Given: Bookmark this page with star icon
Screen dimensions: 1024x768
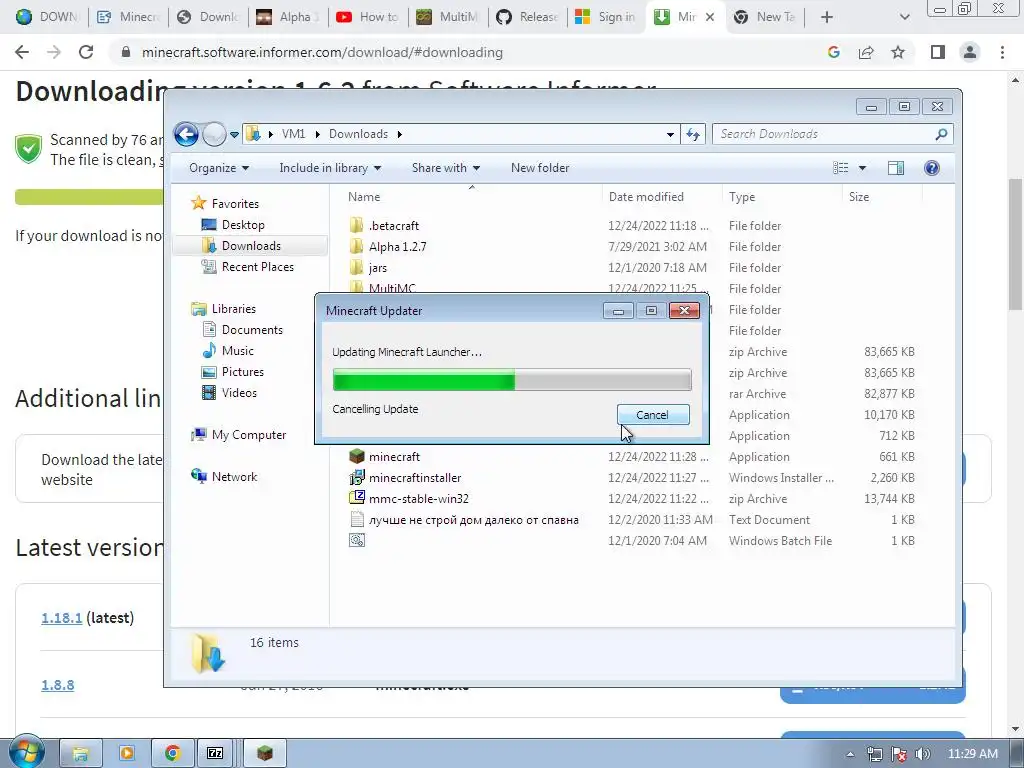Looking at the screenshot, I should 898,52.
